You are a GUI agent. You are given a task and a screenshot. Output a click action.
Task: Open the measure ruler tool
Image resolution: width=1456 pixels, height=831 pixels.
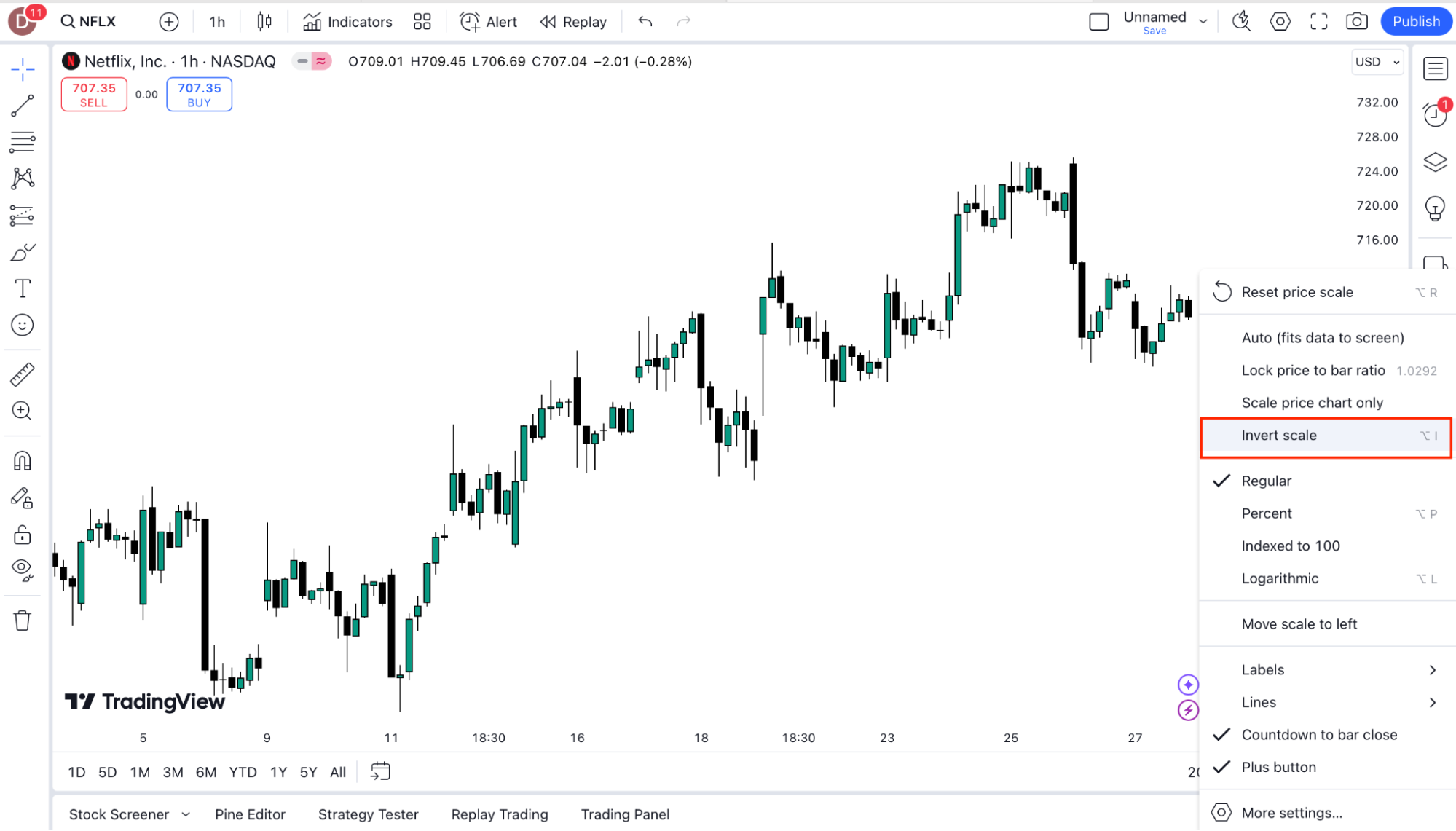click(x=22, y=374)
